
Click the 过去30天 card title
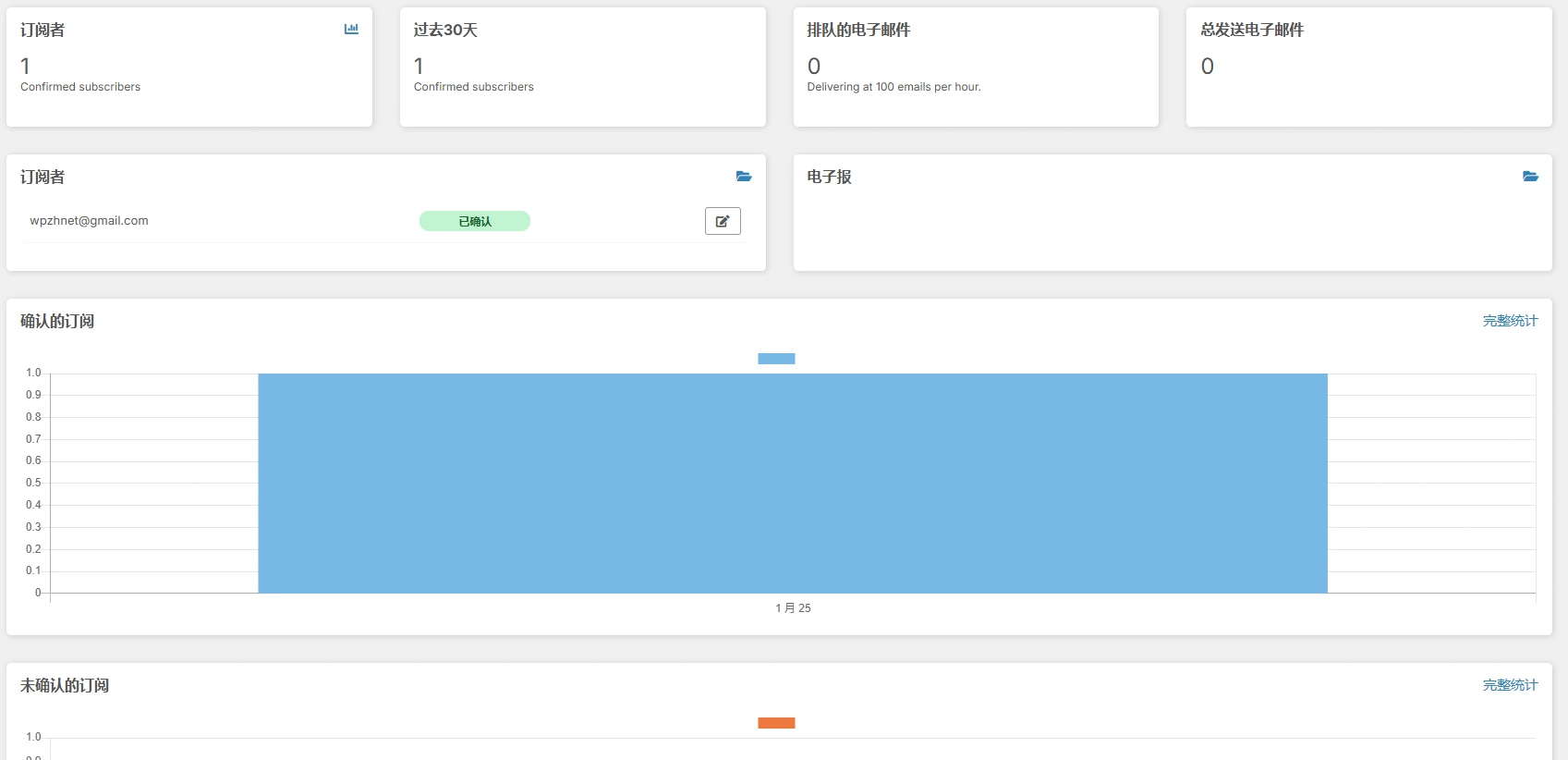click(445, 30)
